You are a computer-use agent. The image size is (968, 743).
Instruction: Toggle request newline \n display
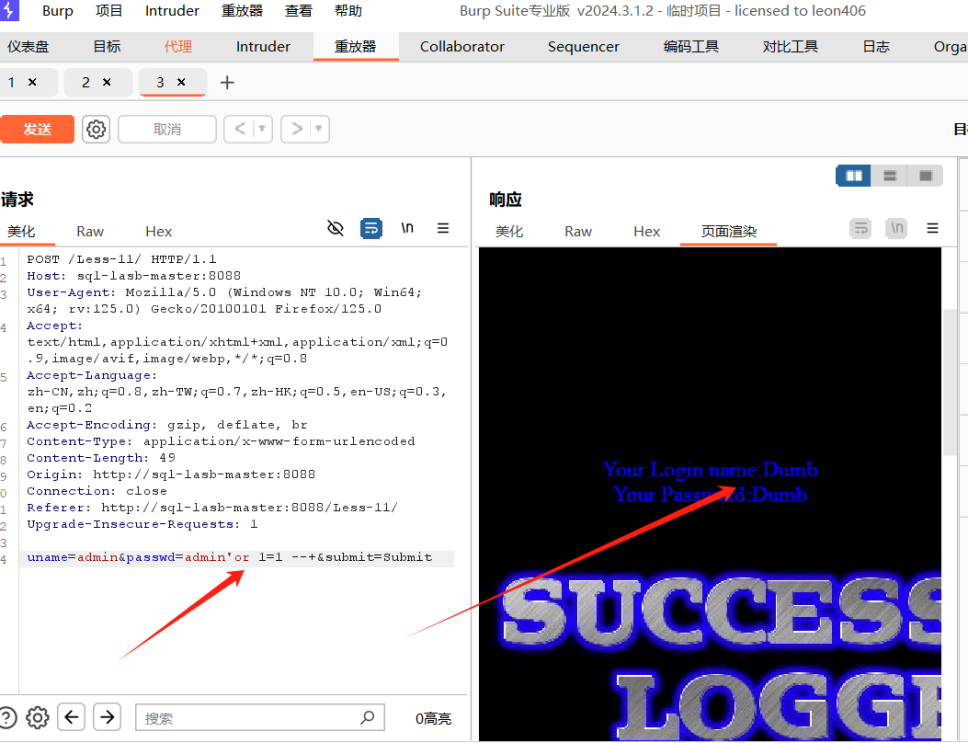coord(407,228)
